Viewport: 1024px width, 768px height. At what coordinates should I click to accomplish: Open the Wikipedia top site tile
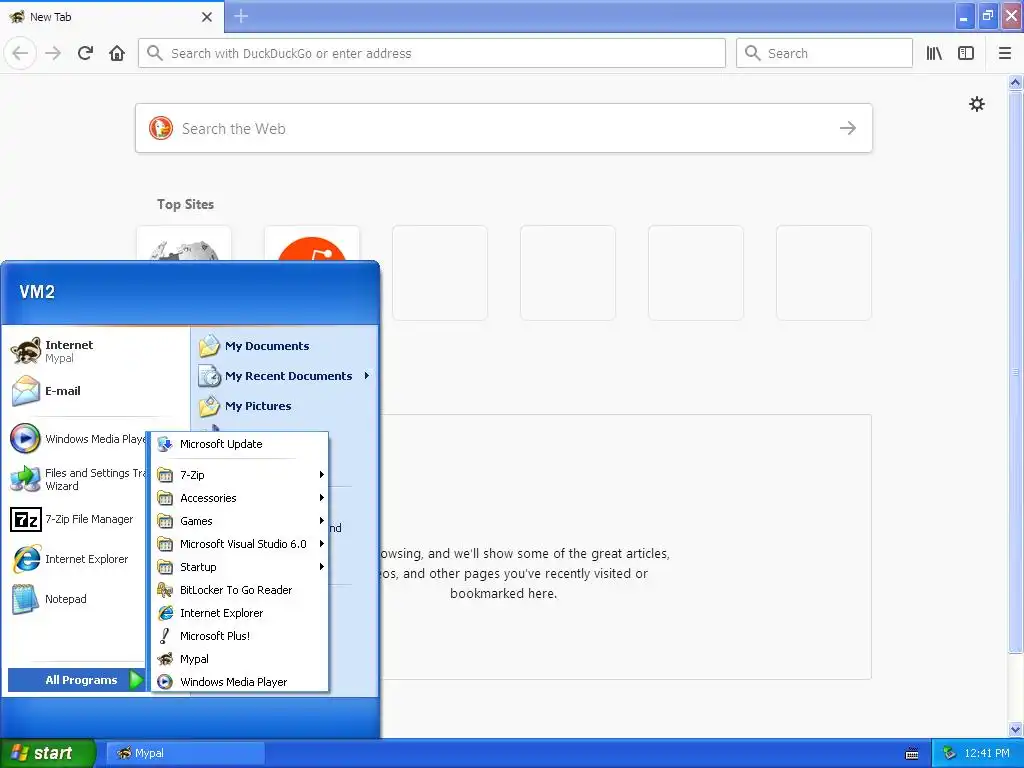[x=184, y=244]
